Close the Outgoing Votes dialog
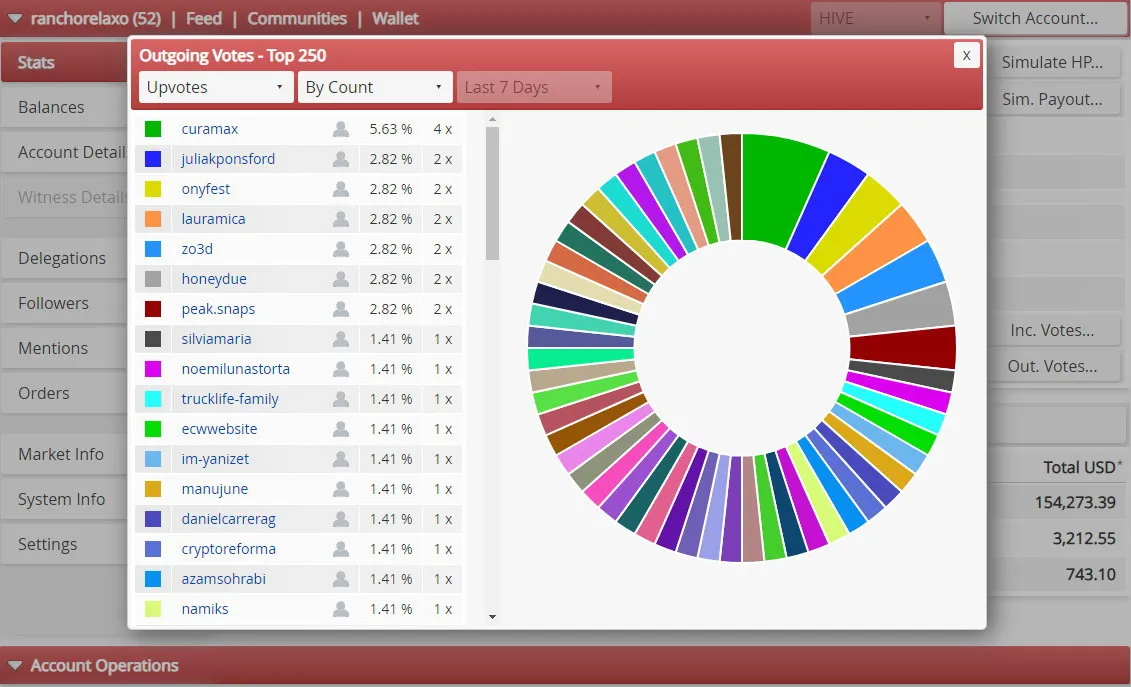 [967, 55]
